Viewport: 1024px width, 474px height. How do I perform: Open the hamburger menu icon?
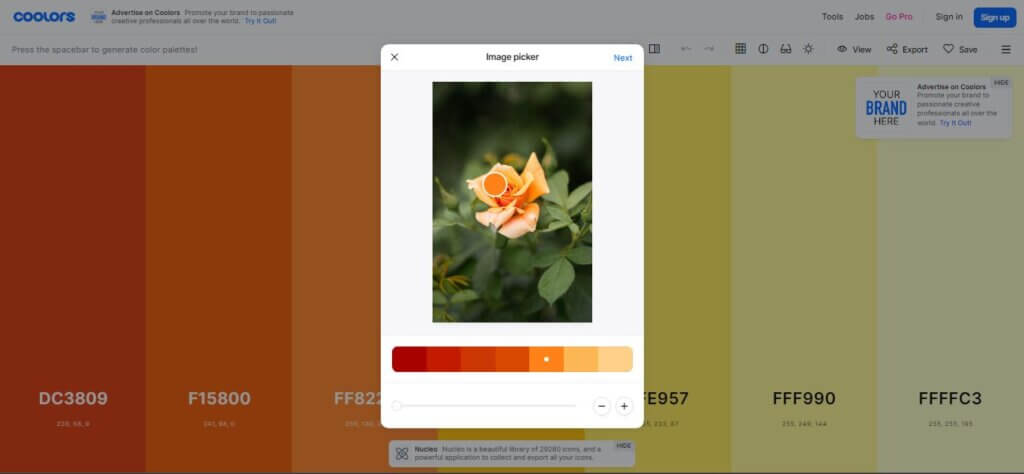[1006, 49]
